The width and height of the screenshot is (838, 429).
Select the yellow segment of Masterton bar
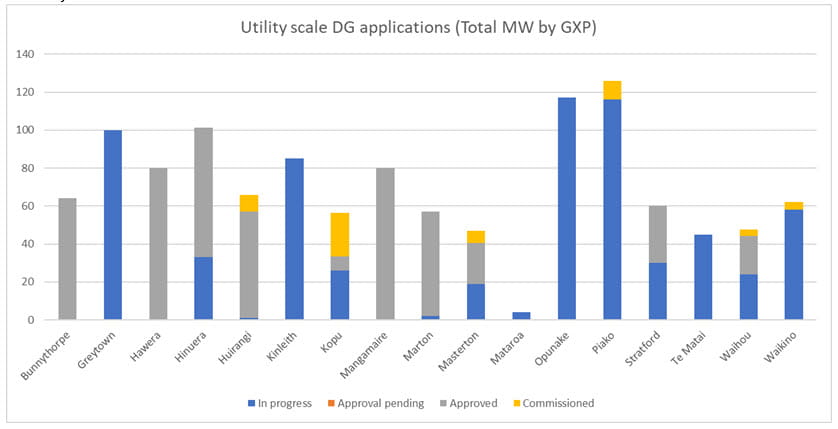tap(476, 237)
